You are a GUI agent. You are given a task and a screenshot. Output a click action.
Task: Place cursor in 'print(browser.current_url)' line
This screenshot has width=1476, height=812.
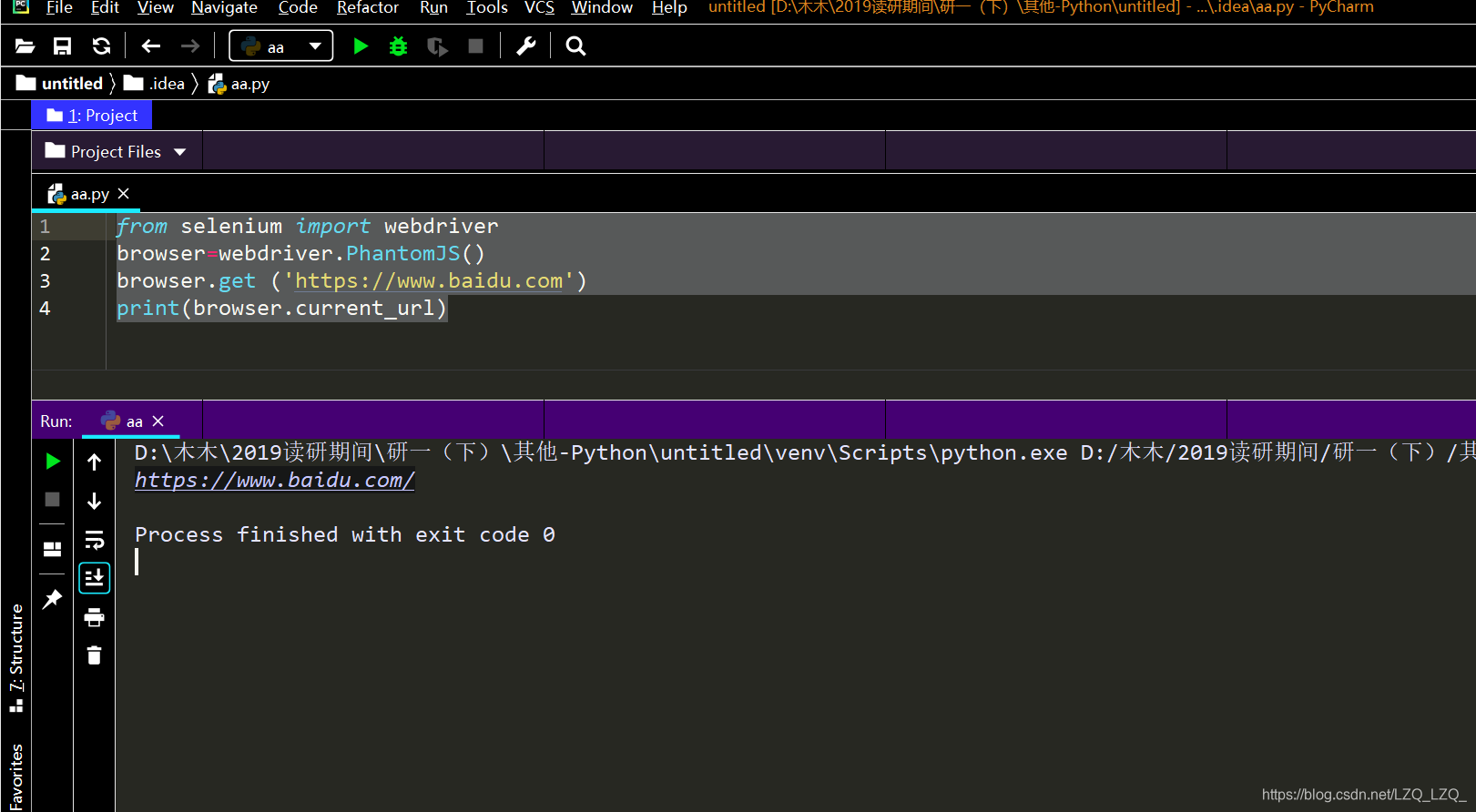click(x=281, y=309)
